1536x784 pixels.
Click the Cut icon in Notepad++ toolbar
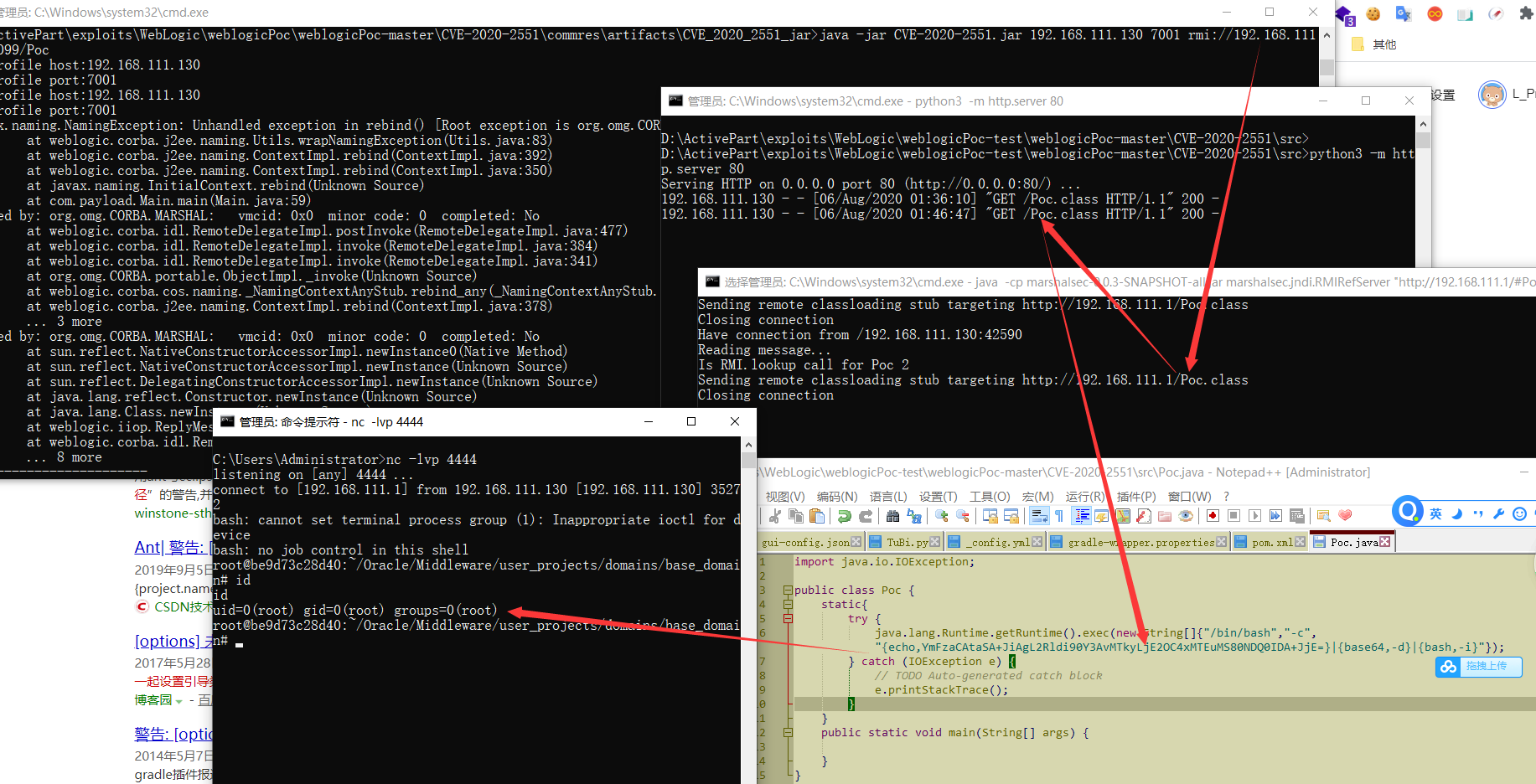click(x=774, y=516)
